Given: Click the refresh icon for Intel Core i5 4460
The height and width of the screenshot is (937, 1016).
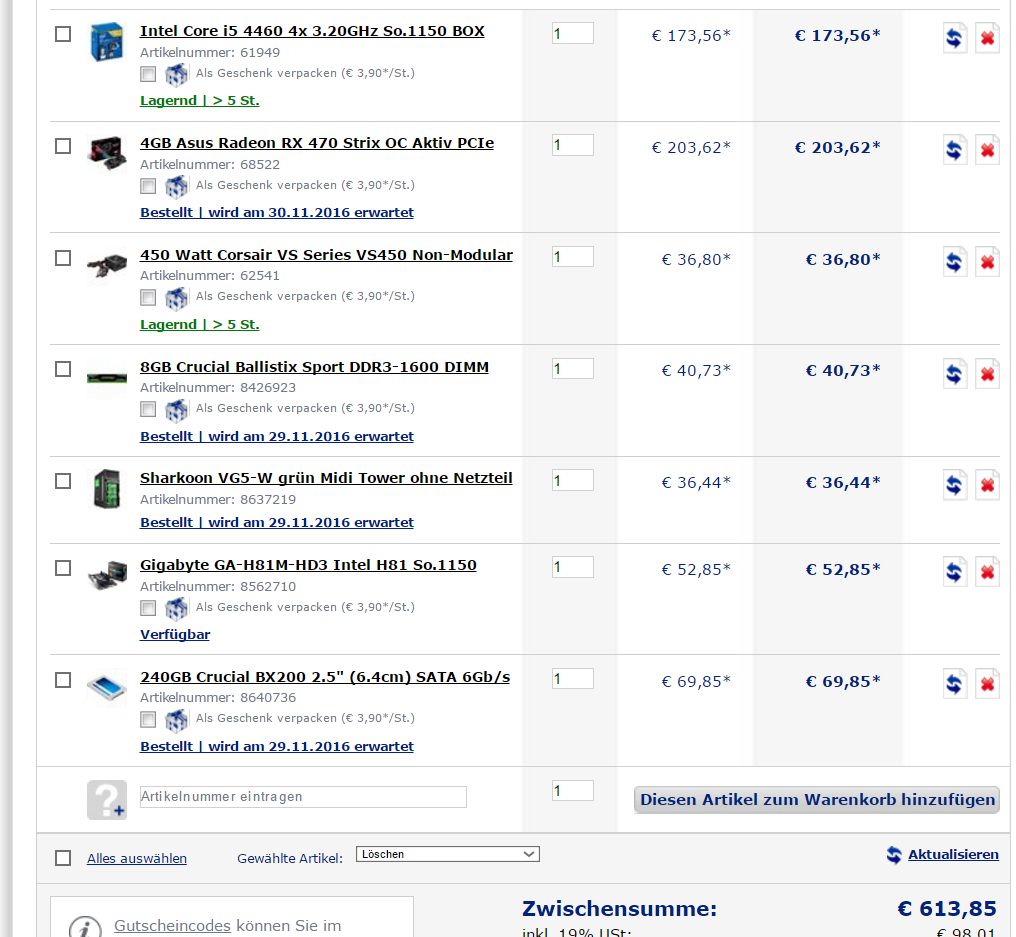Looking at the screenshot, I should (x=954, y=38).
